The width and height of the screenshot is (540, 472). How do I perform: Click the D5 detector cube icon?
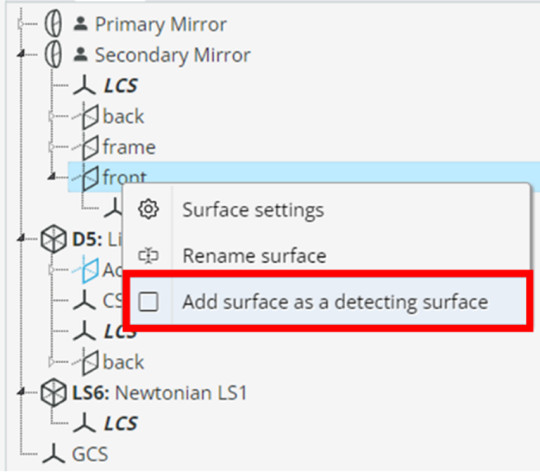(x=53, y=239)
